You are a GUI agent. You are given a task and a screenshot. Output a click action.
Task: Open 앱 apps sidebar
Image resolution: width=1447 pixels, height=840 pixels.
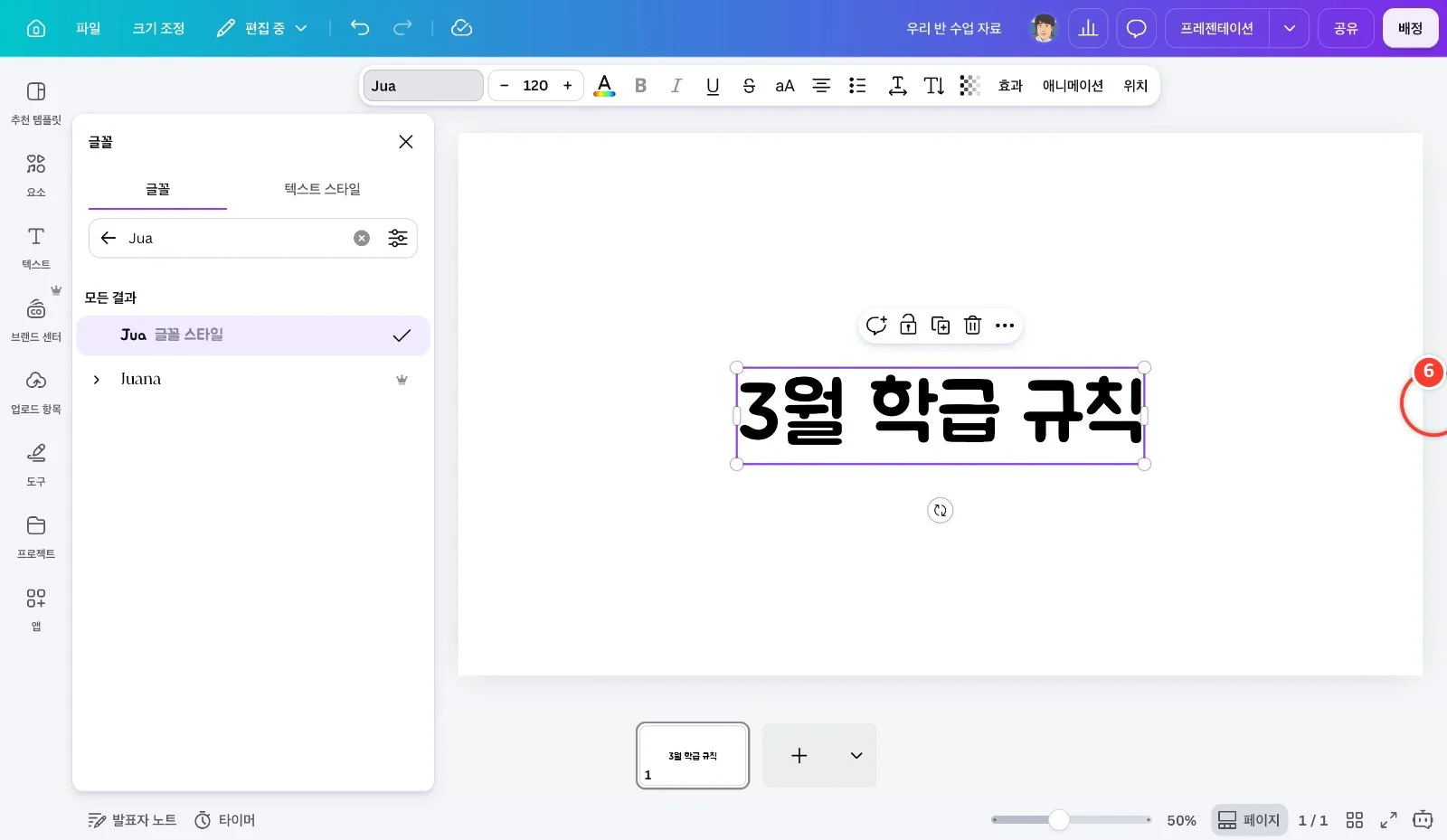pos(36,609)
